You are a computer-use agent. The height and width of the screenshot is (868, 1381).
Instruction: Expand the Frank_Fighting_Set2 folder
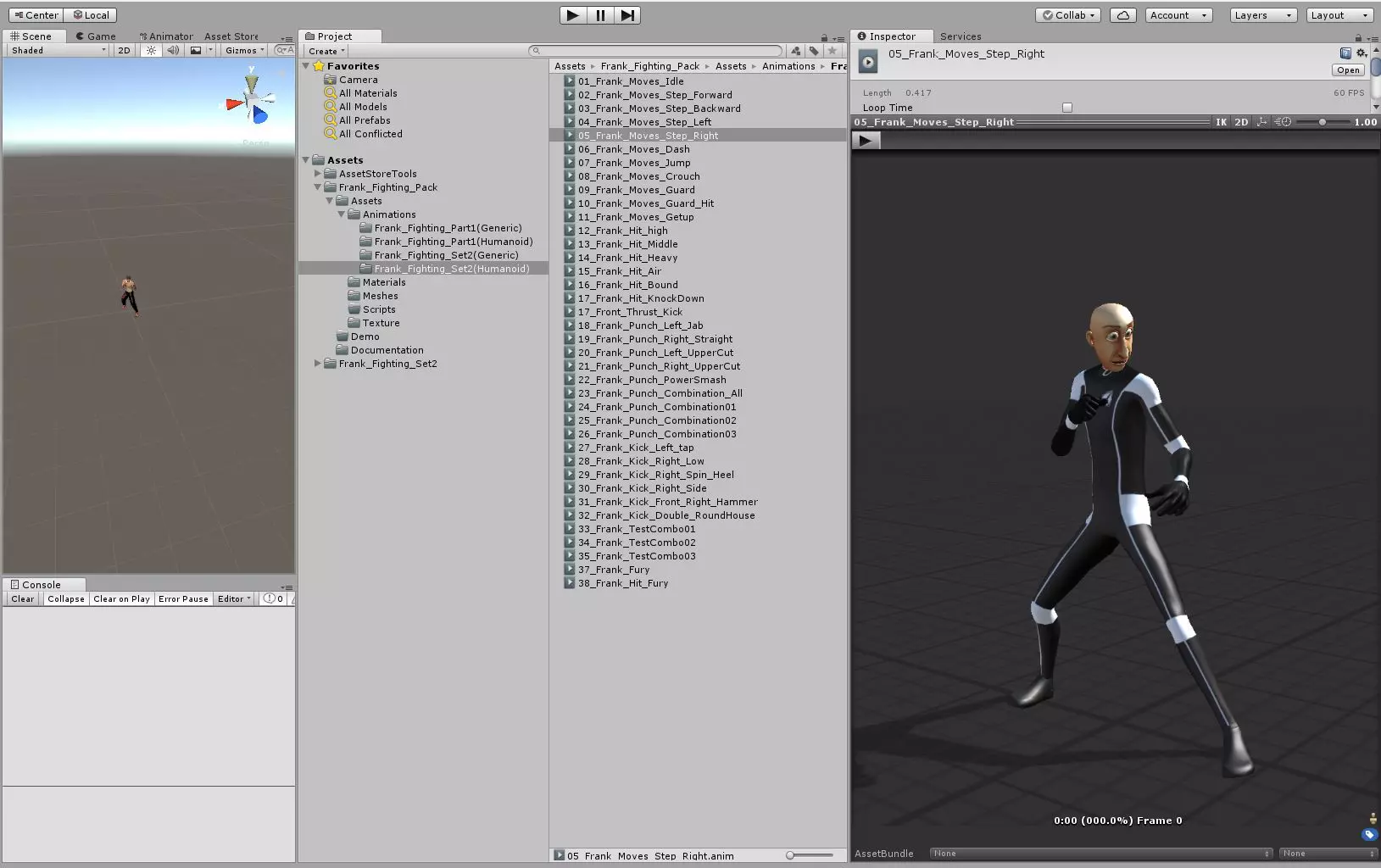tap(318, 364)
